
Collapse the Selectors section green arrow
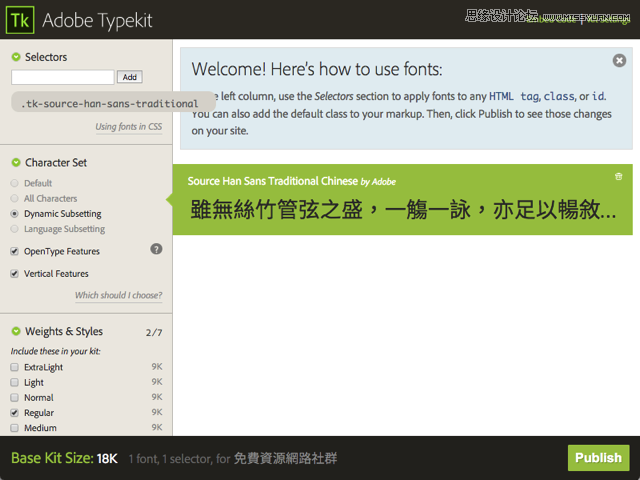[x=16, y=57]
